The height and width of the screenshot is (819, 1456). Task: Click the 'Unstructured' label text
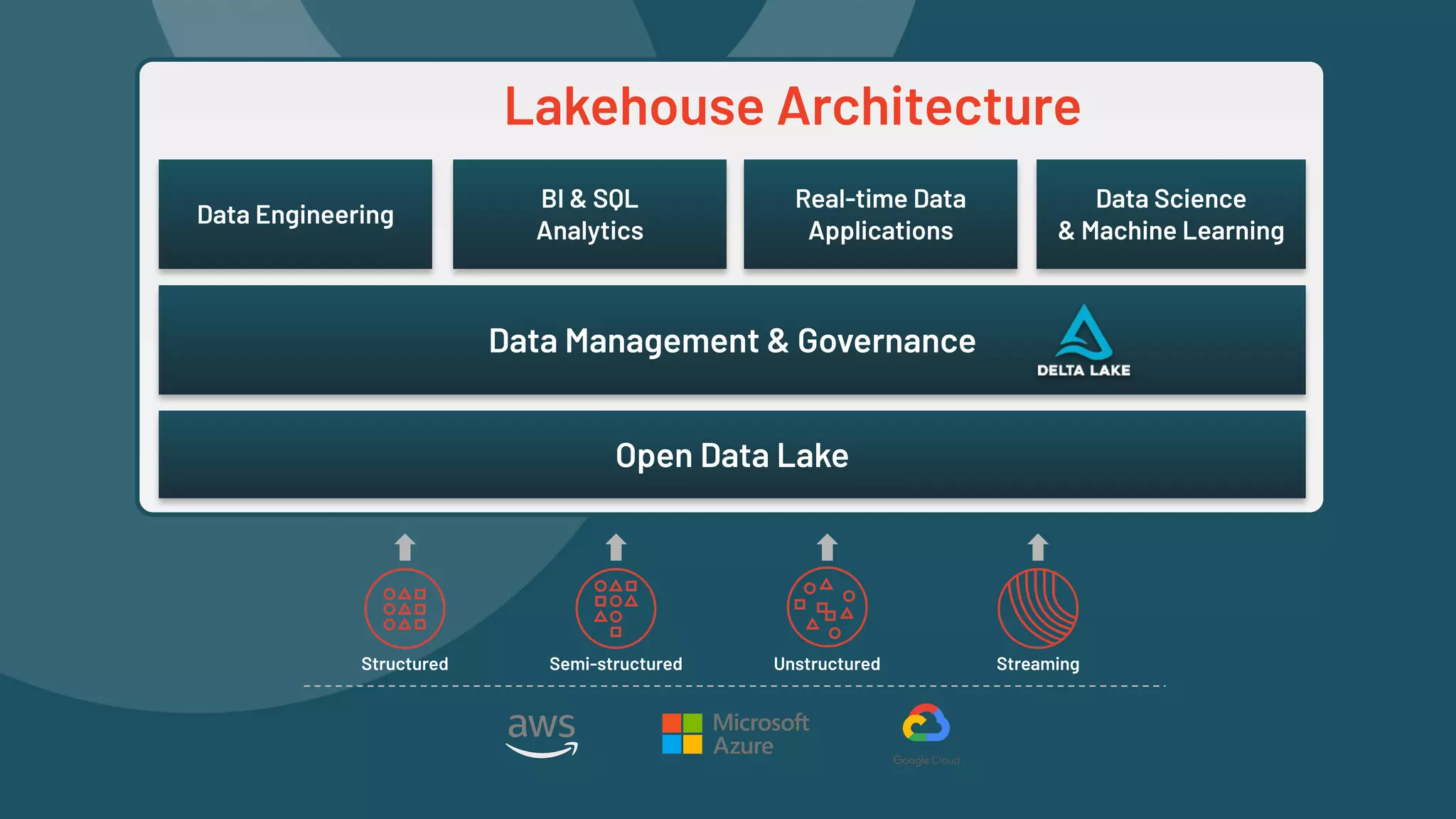[827, 664]
